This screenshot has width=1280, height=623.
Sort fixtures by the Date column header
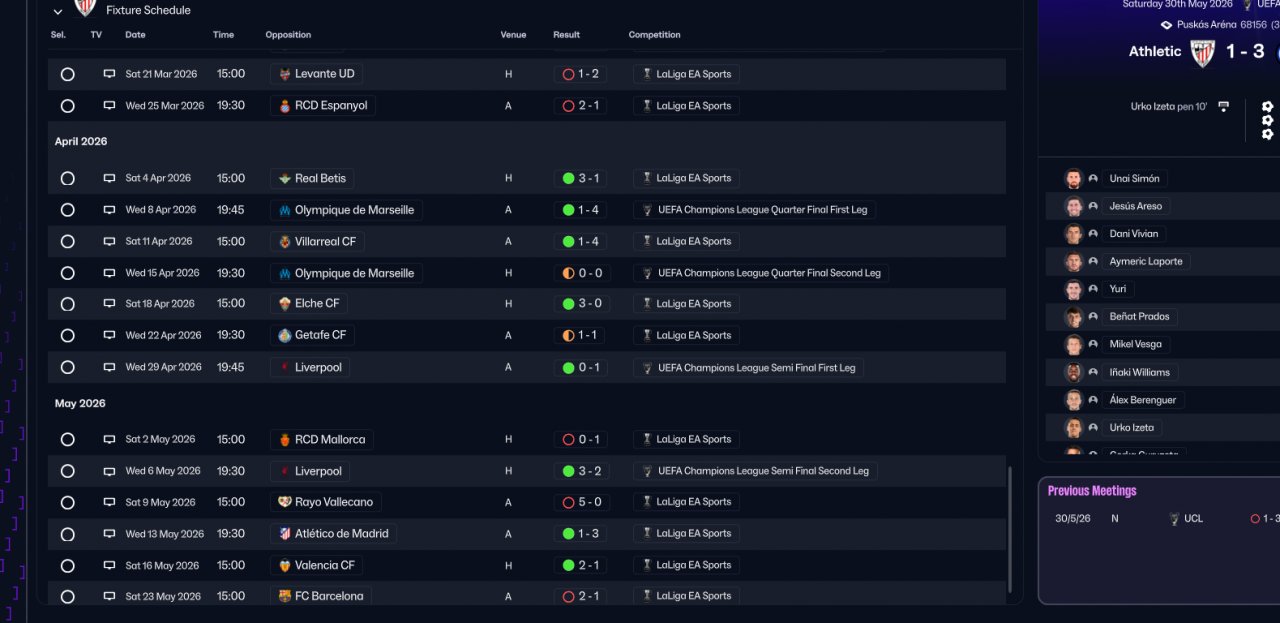(135, 35)
